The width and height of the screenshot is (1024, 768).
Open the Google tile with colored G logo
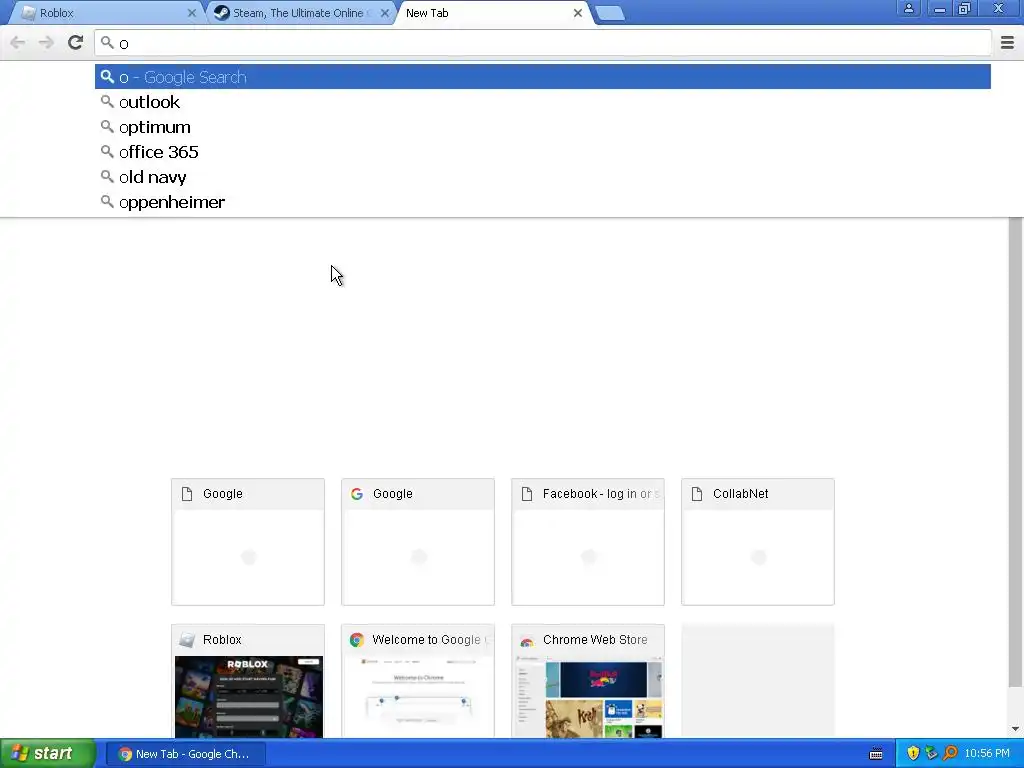click(417, 541)
